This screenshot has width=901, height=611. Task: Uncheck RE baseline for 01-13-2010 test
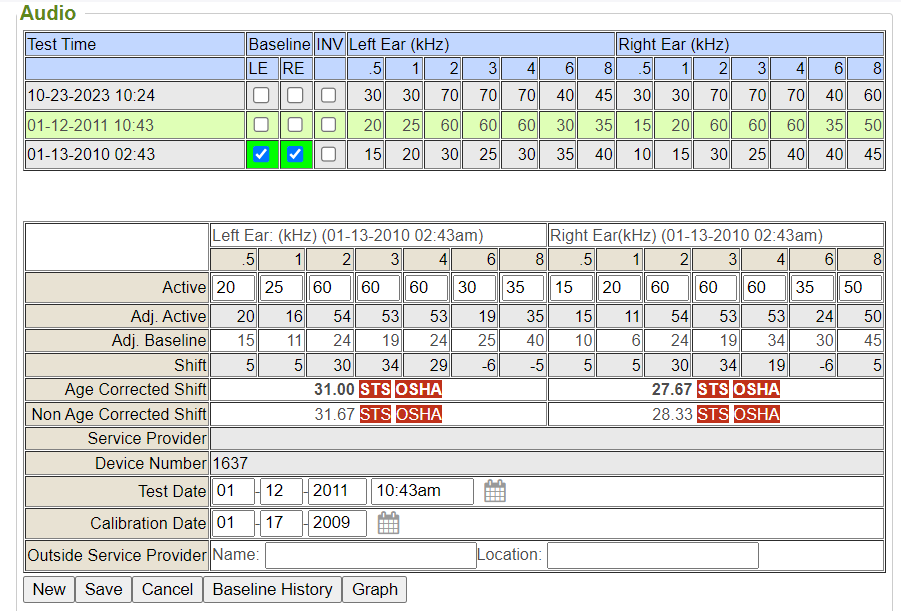pyautogui.click(x=294, y=155)
